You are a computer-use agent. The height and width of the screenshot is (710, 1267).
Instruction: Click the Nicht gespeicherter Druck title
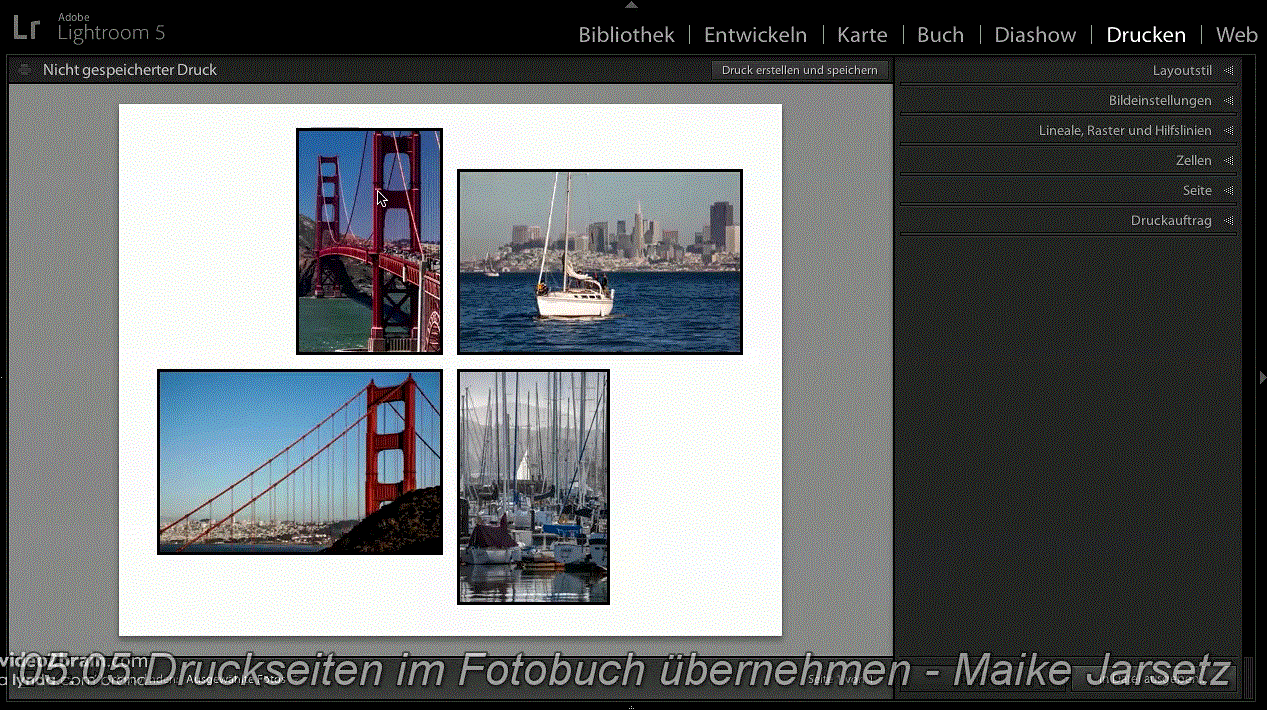[x=130, y=70]
